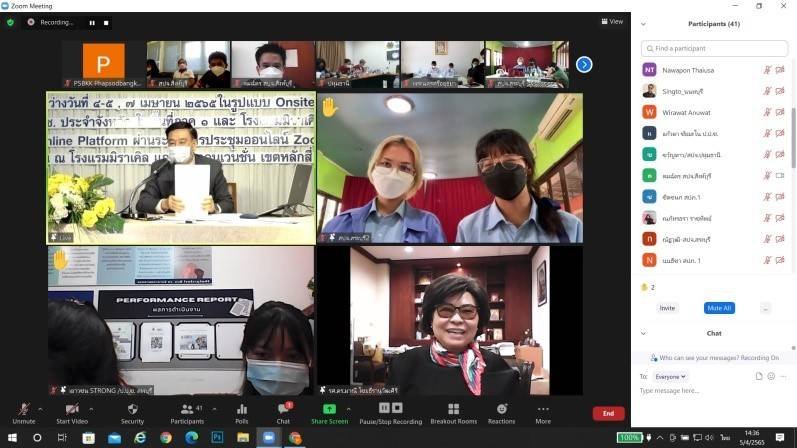
Task: Toggle the Participants panel from toolbar
Action: [x=186, y=409]
